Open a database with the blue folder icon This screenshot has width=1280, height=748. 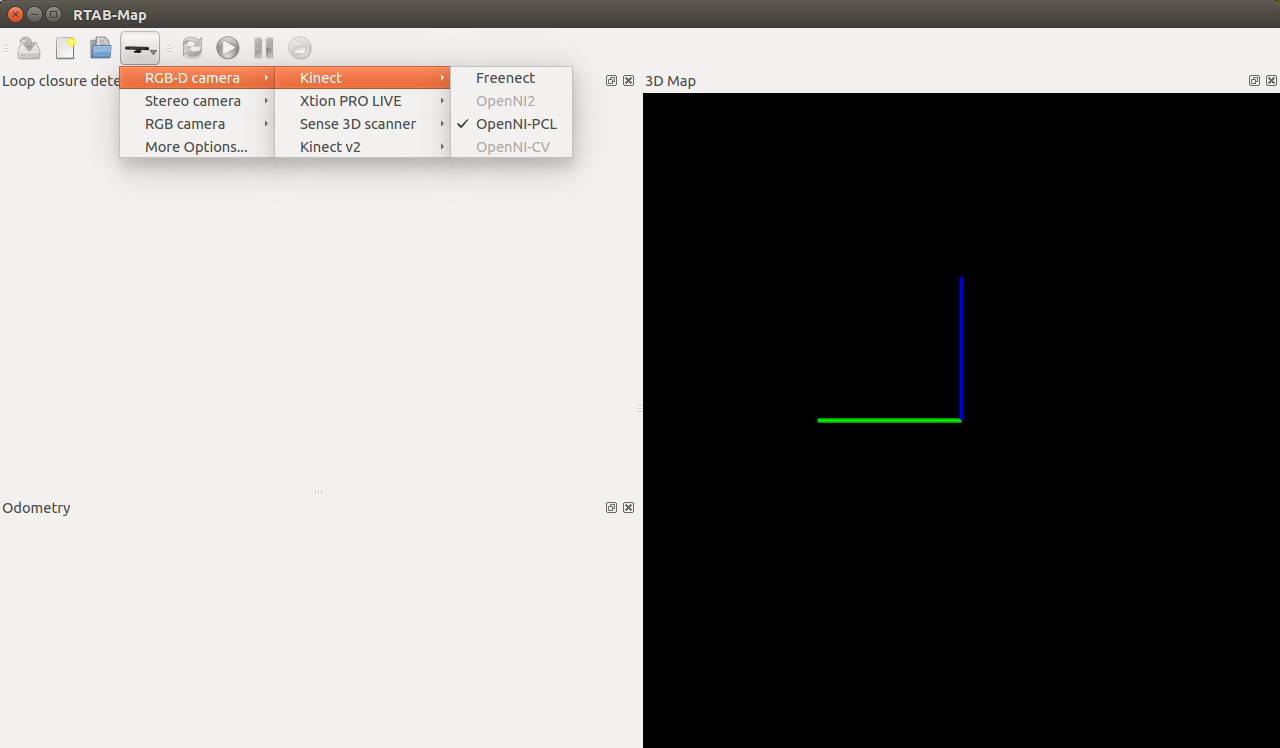101,48
